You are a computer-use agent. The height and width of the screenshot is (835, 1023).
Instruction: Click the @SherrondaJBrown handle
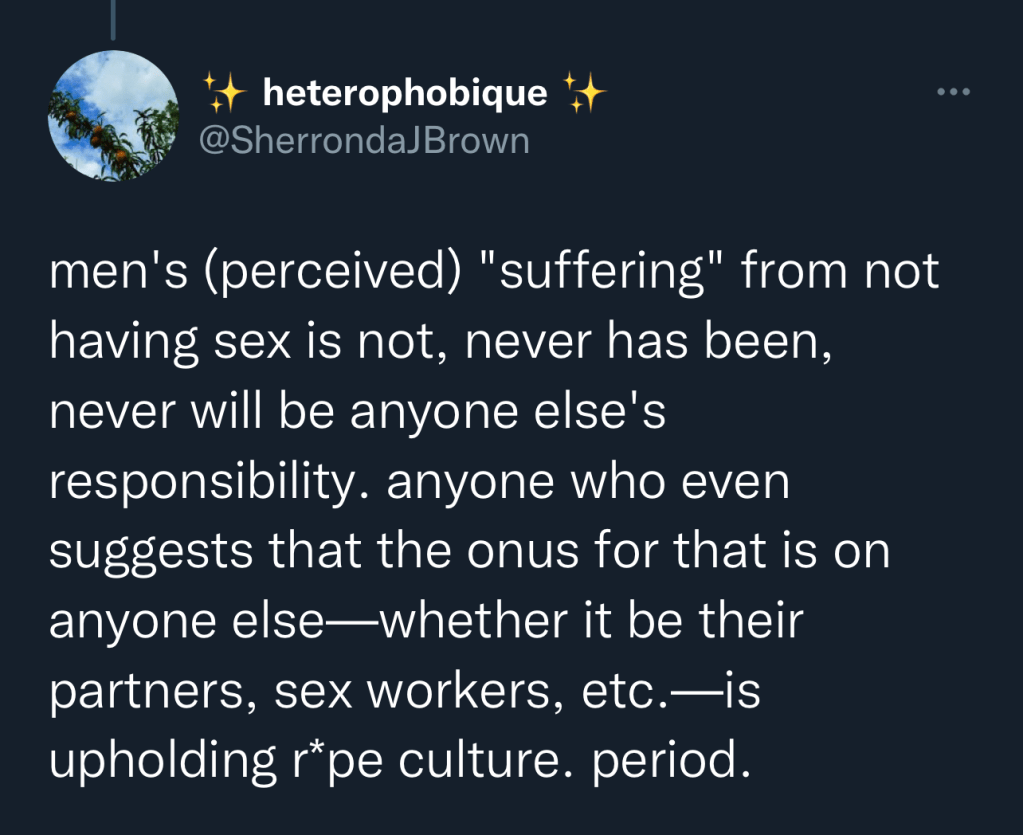364,139
